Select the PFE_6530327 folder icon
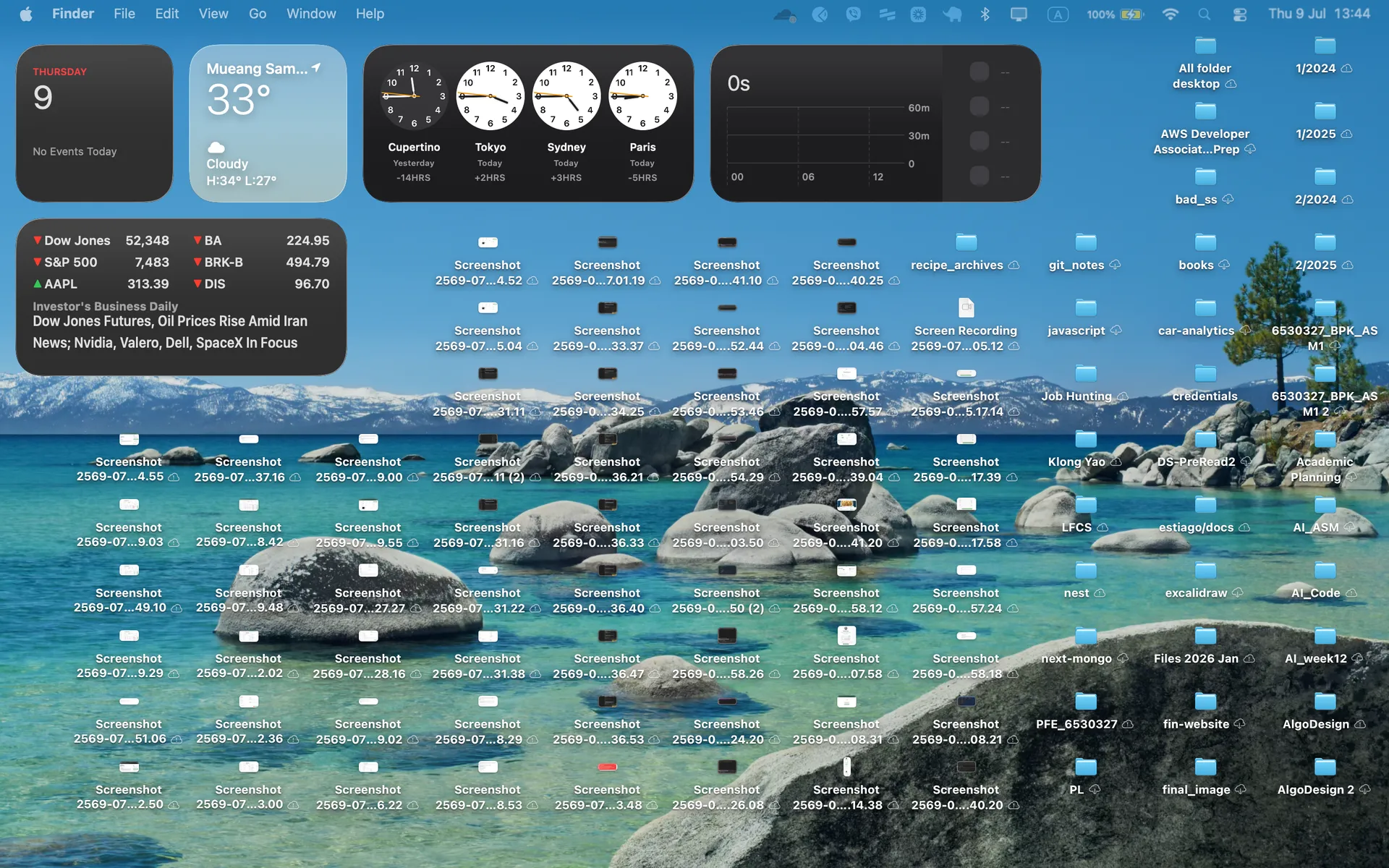The width and height of the screenshot is (1389, 868). pos(1085,701)
